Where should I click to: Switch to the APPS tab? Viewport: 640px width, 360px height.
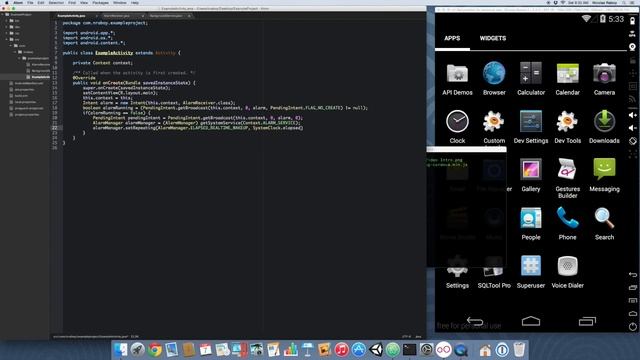pos(452,38)
